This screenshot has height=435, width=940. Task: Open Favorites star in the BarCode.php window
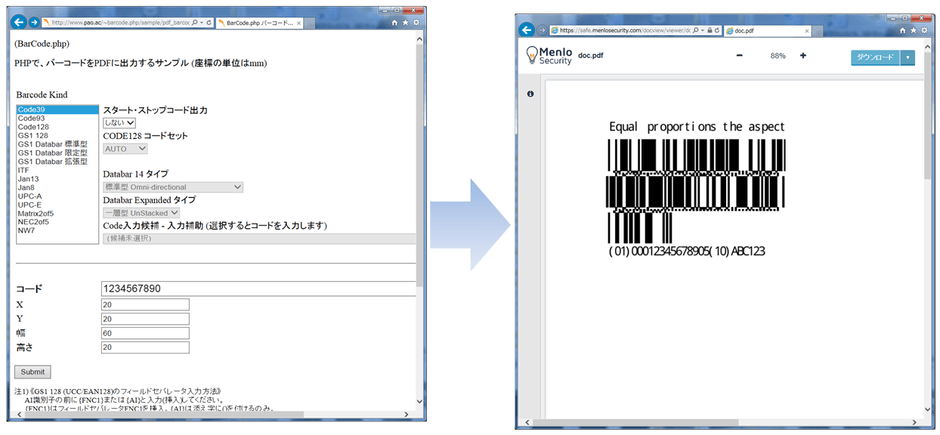[406, 23]
